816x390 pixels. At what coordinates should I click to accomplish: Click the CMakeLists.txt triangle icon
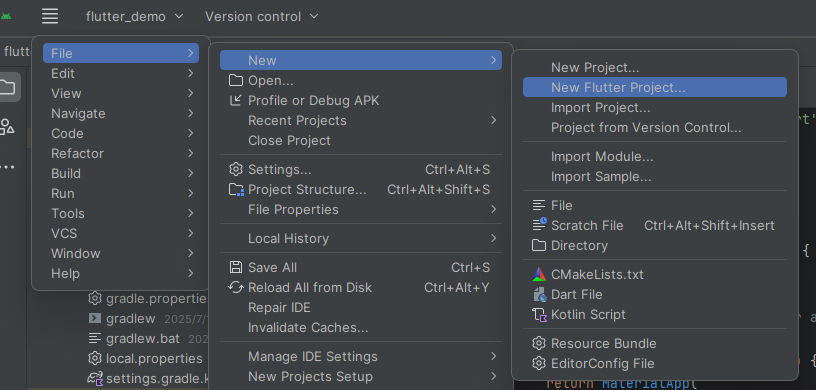pyautogui.click(x=539, y=274)
